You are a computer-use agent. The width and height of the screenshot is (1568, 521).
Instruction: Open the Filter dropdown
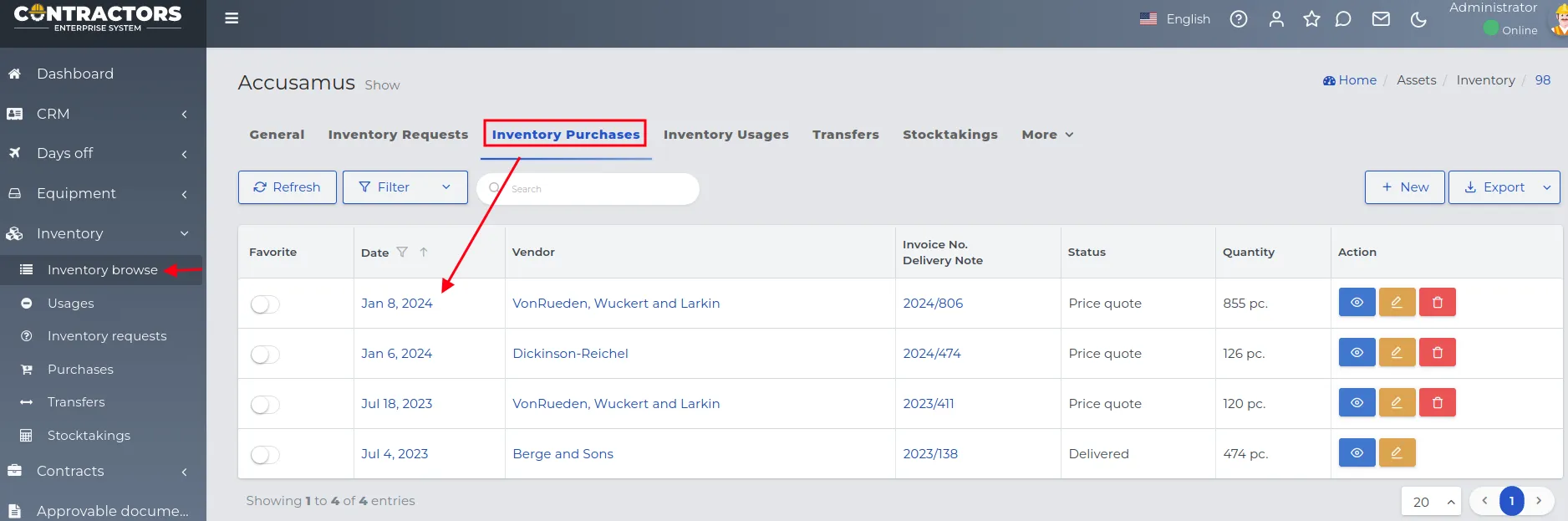pyautogui.click(x=405, y=187)
